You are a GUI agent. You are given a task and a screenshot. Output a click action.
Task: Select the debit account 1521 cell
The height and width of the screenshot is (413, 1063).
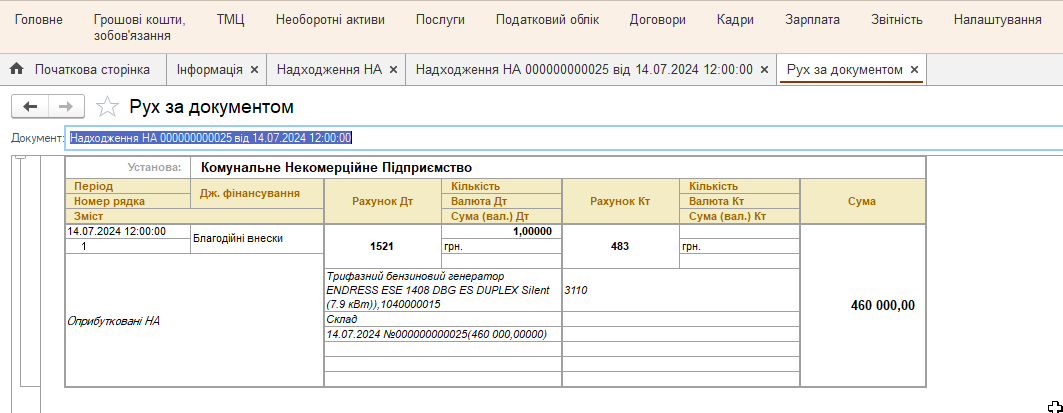pyautogui.click(x=383, y=246)
